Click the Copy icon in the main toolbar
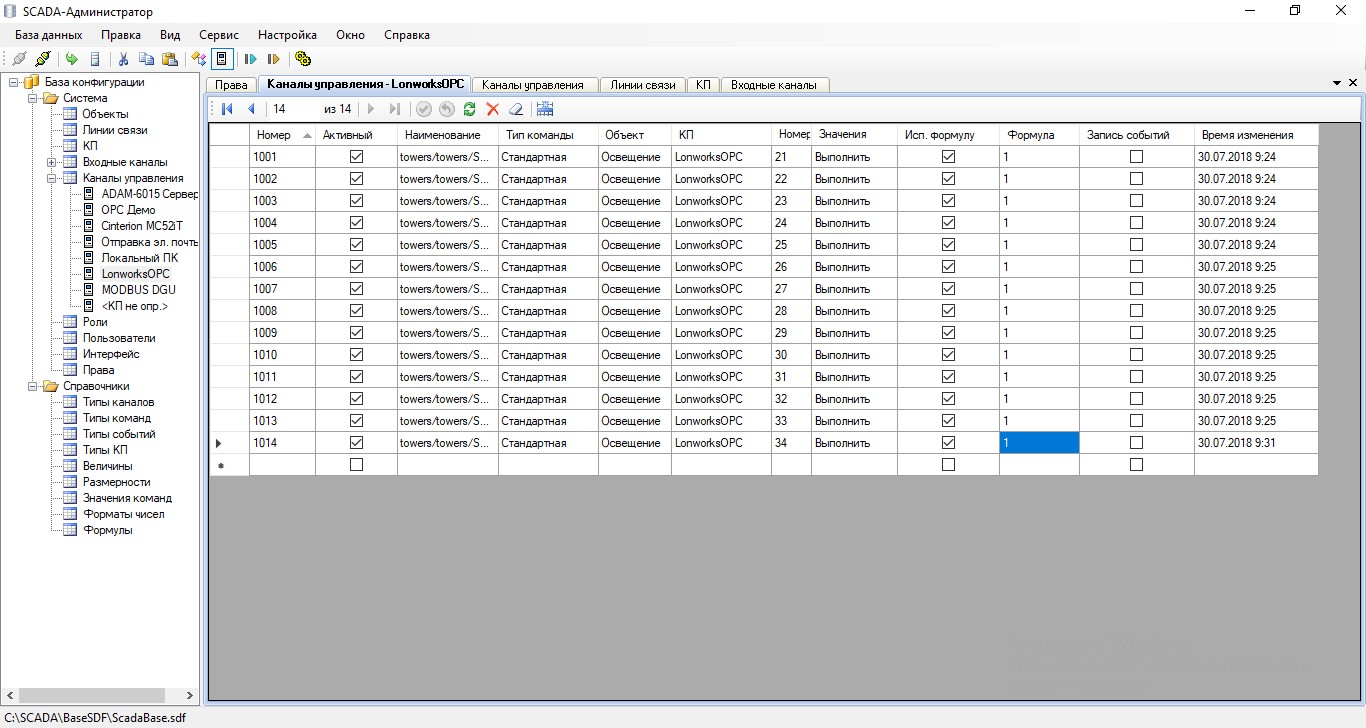 click(x=147, y=59)
